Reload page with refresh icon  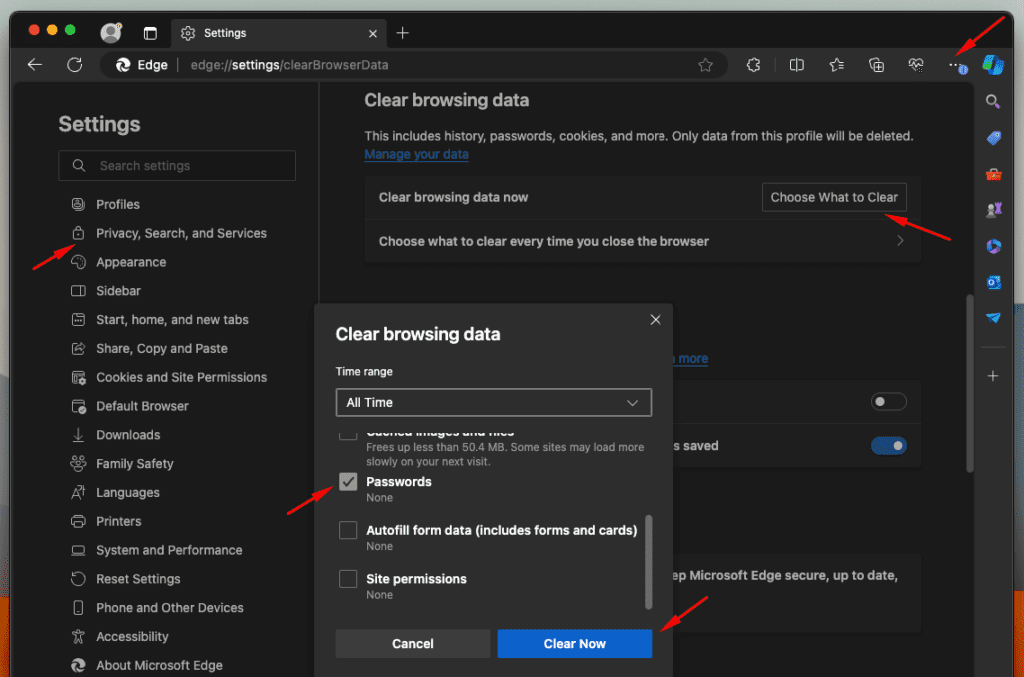click(x=74, y=65)
